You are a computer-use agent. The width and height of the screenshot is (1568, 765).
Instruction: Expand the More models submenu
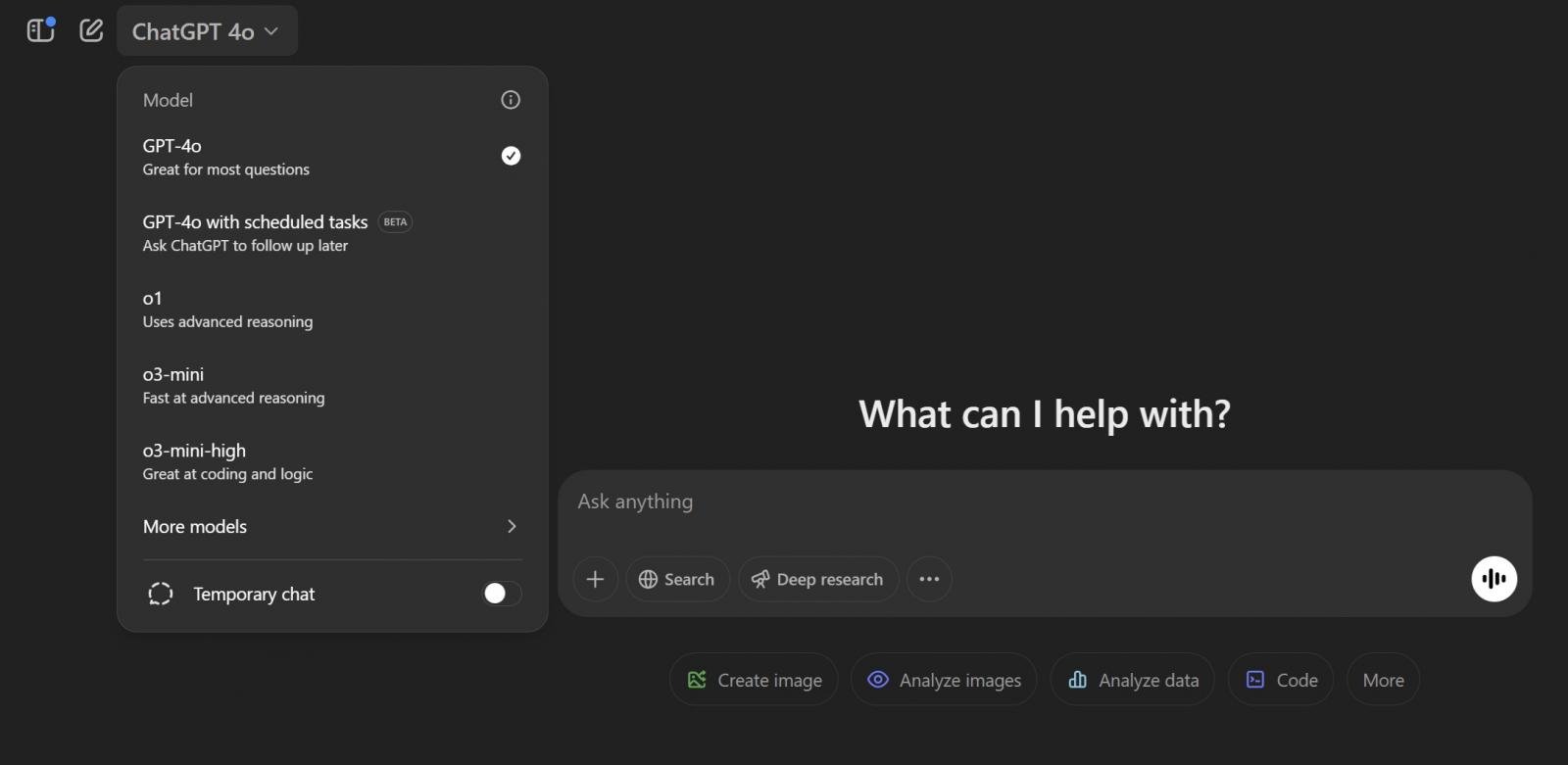(332, 527)
